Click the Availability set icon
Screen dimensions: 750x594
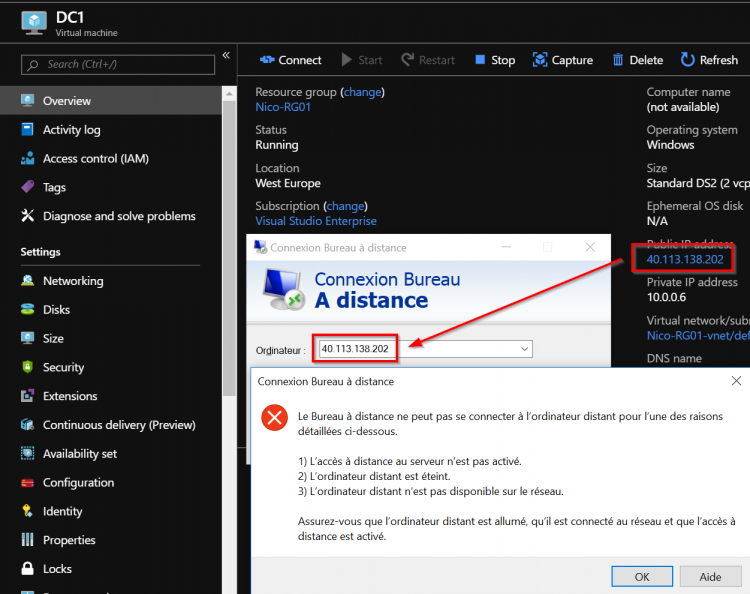[x=28, y=453]
